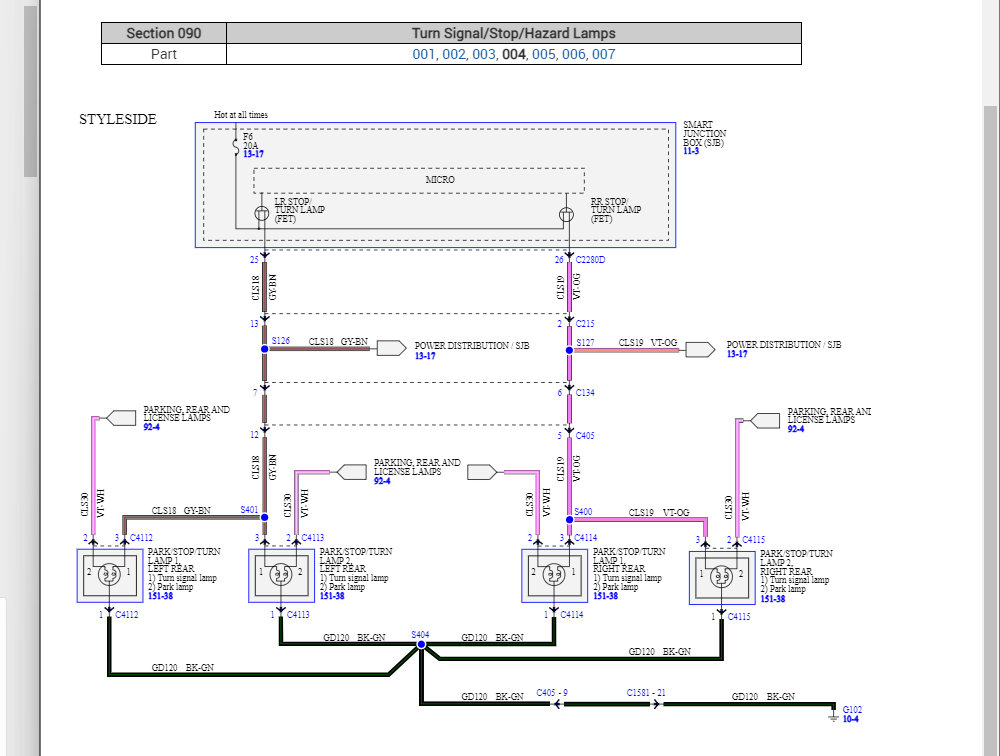Click the LR Stop/Turn Lamp FET symbol
Viewport: 1000px width, 756px height.
(x=261, y=214)
